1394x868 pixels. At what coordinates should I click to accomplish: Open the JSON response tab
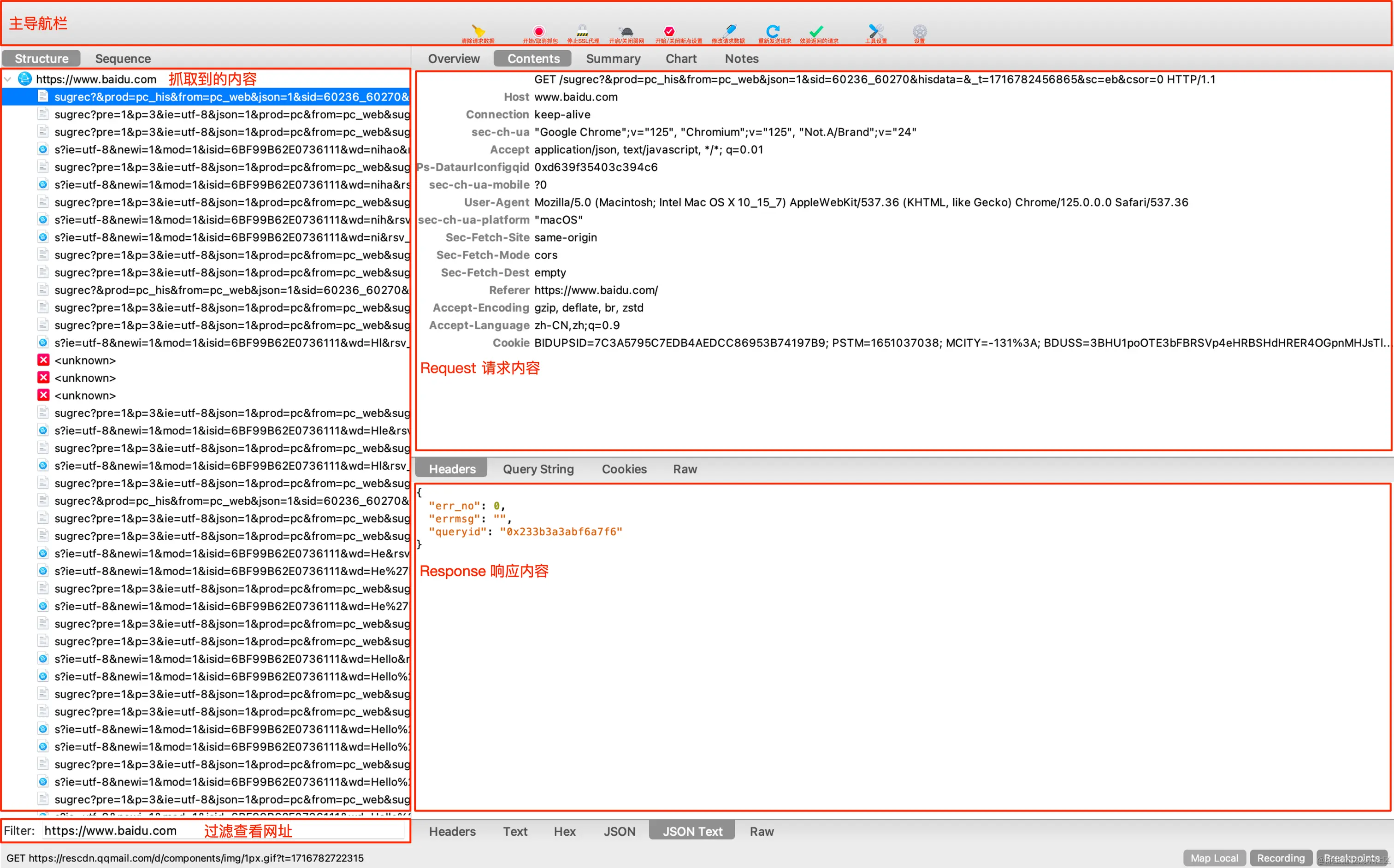point(620,831)
